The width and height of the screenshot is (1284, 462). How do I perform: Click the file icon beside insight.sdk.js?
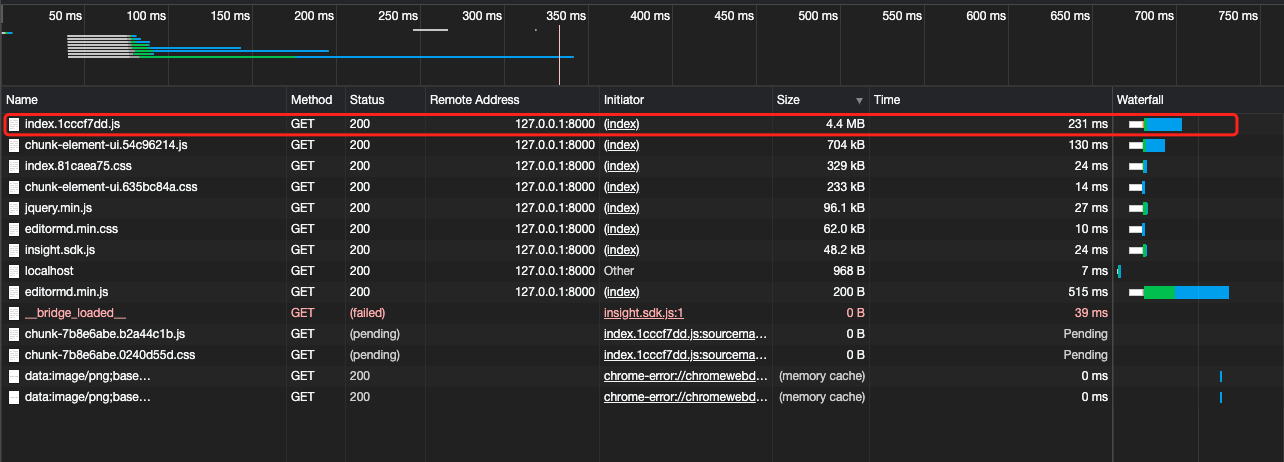14,250
